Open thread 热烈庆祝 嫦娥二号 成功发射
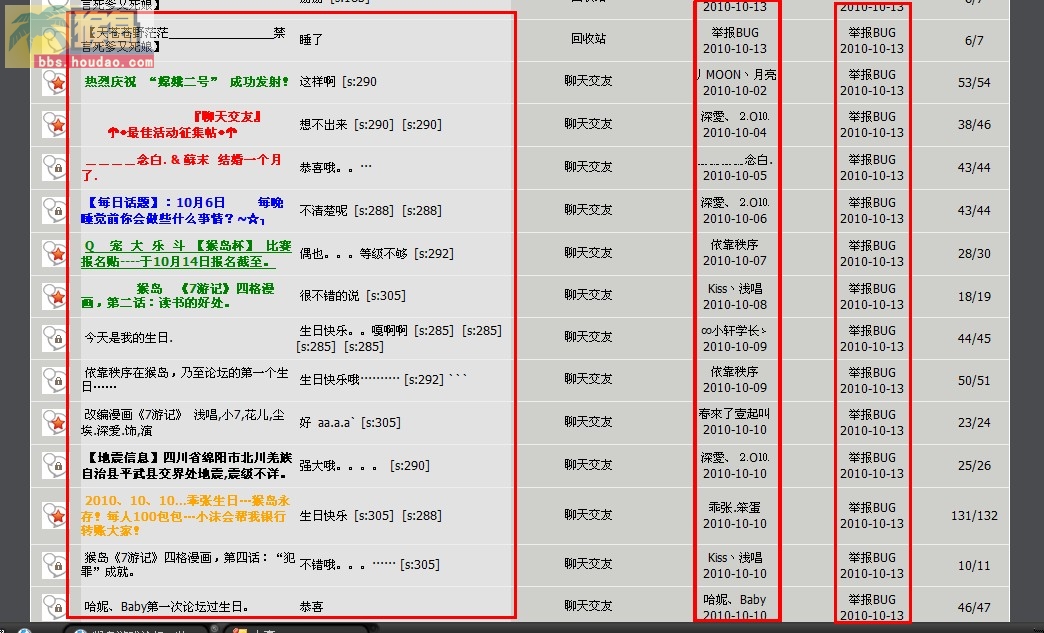Image resolution: width=1044 pixels, height=633 pixels. click(187, 82)
